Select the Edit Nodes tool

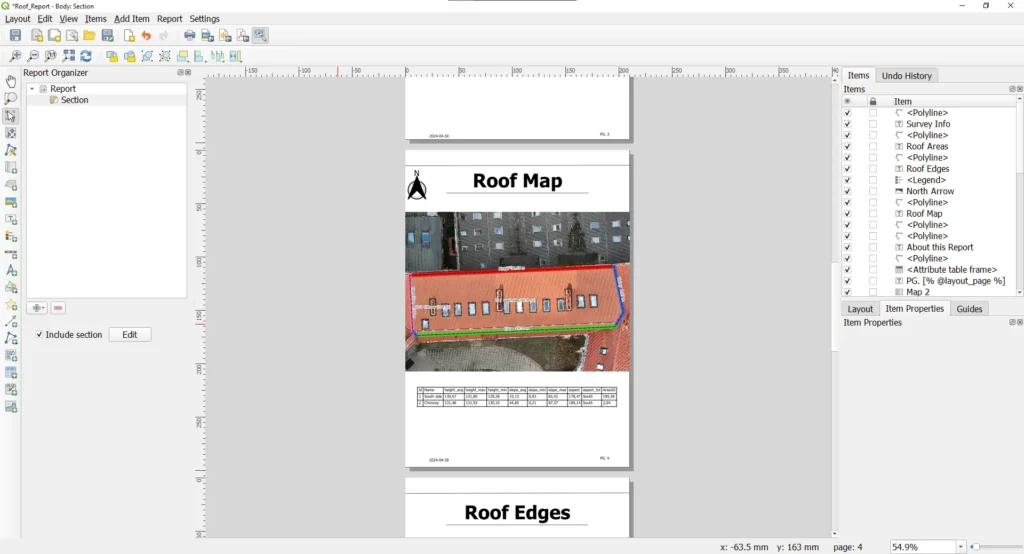coord(10,150)
